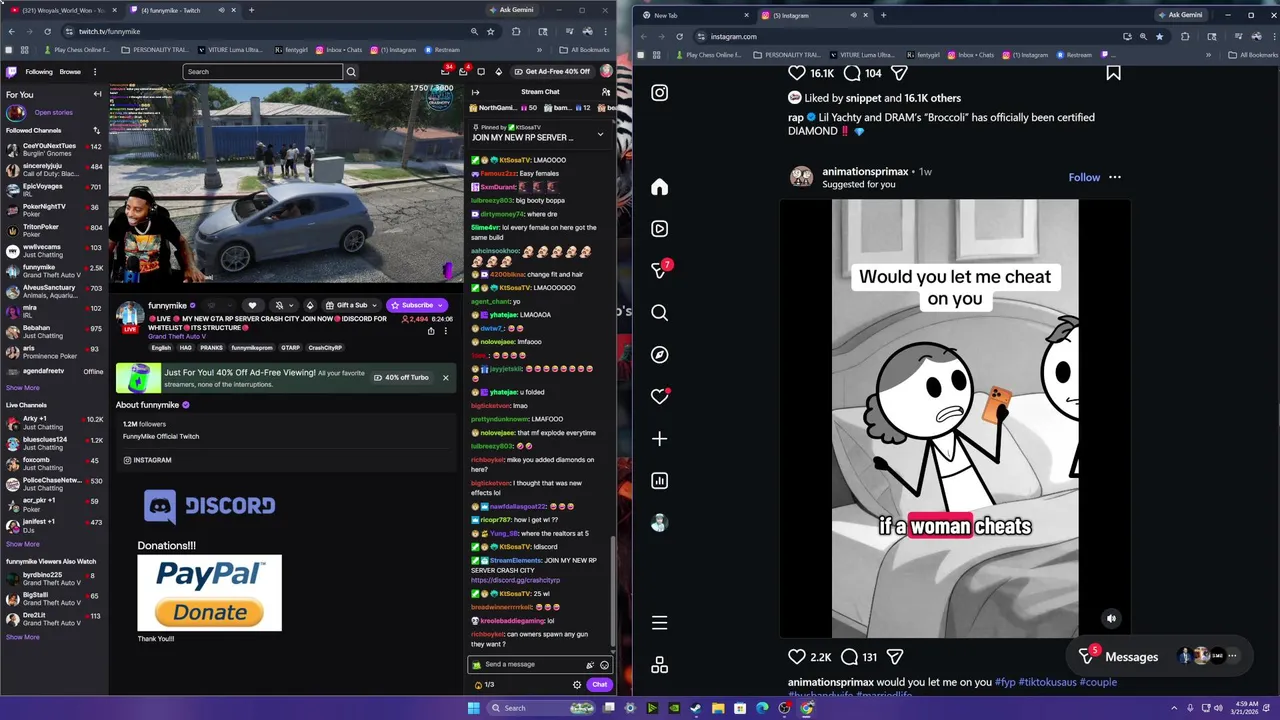Switch to the New Tab browser tab
This screenshot has width=1280, height=720.
[695, 15]
